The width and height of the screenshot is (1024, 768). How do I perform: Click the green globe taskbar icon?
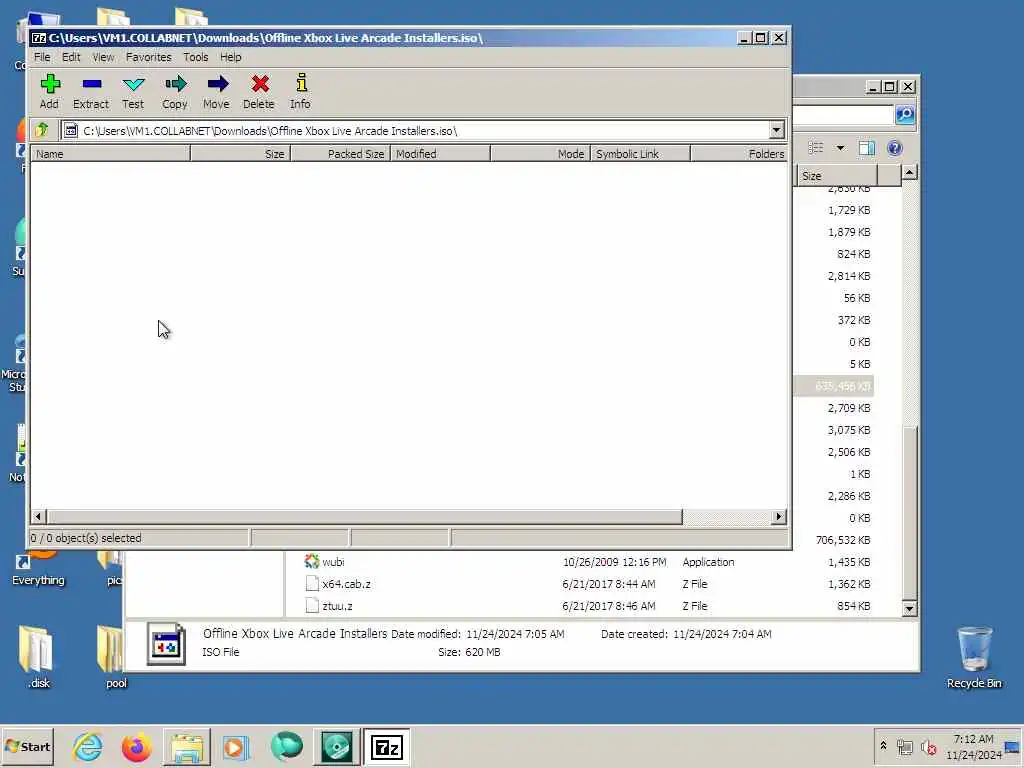(286, 746)
